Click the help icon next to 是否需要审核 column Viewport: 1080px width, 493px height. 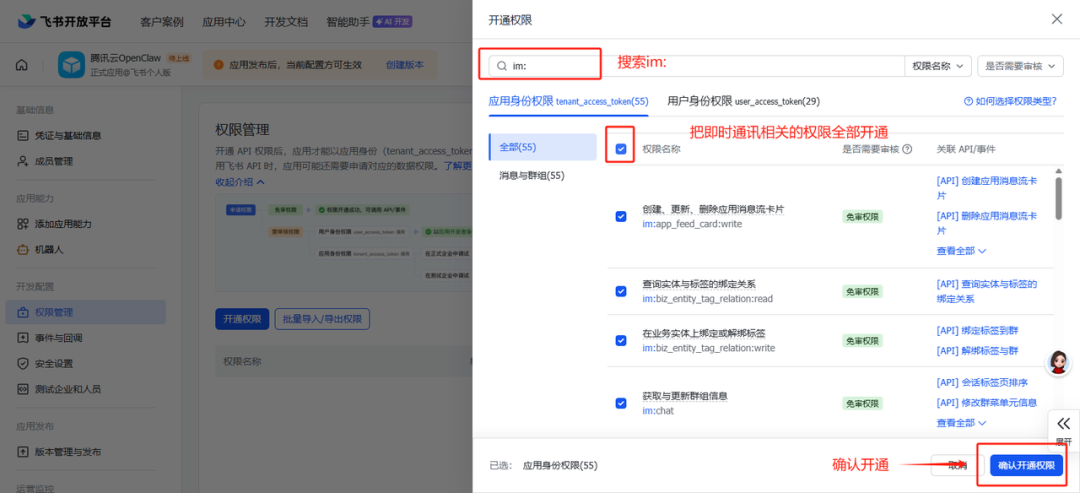pyautogui.click(x=907, y=149)
